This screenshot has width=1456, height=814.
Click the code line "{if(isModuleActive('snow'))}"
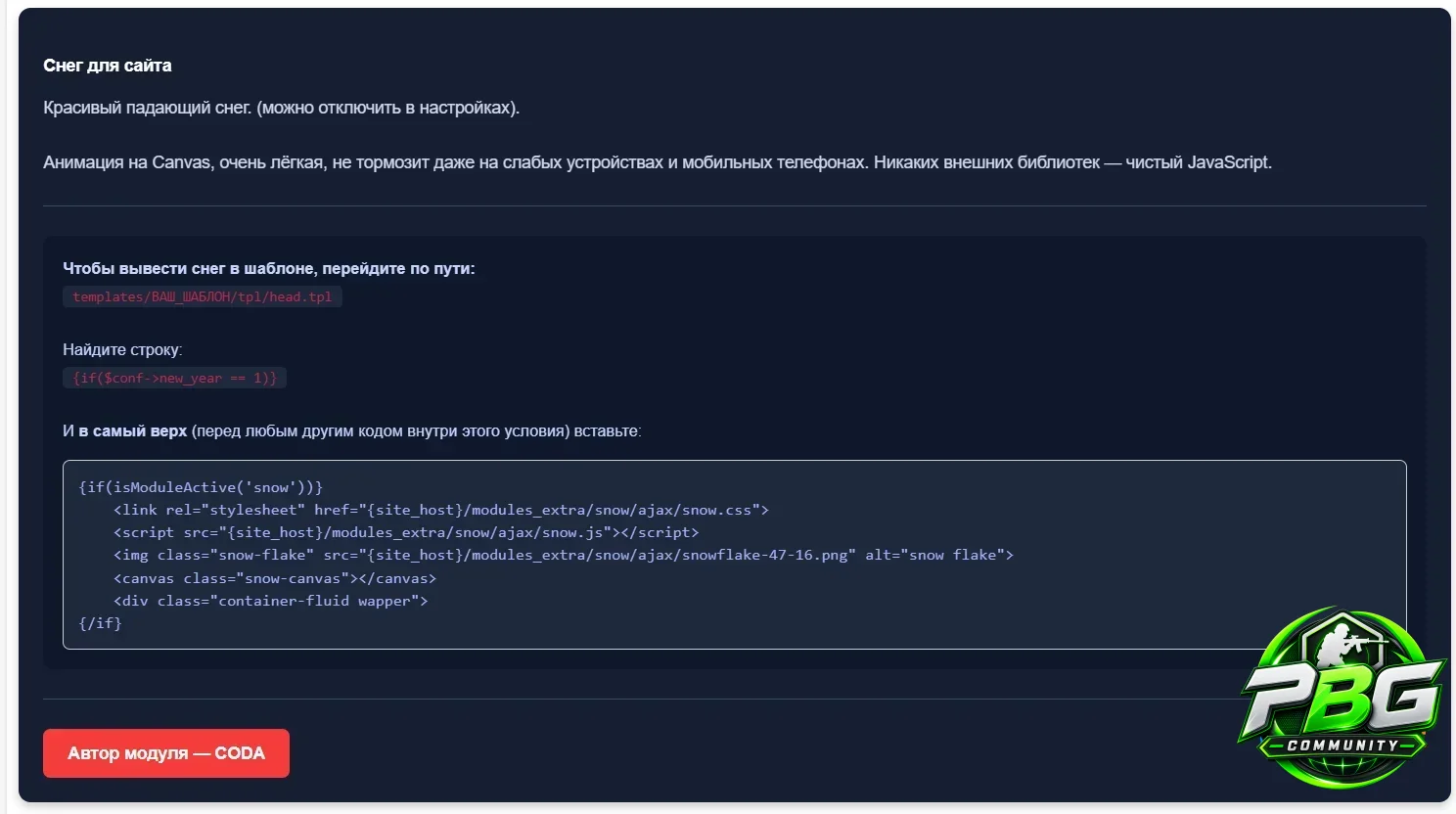201,487
